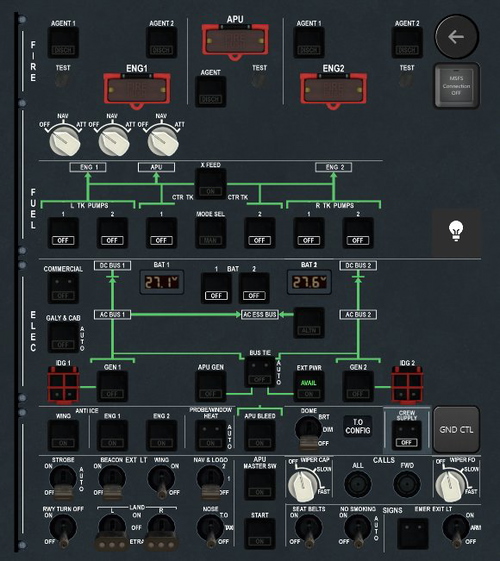Image resolution: width=500 pixels, height=561 pixels.
Task: Toggle CTR TK pump 2 switch
Action: point(260,233)
